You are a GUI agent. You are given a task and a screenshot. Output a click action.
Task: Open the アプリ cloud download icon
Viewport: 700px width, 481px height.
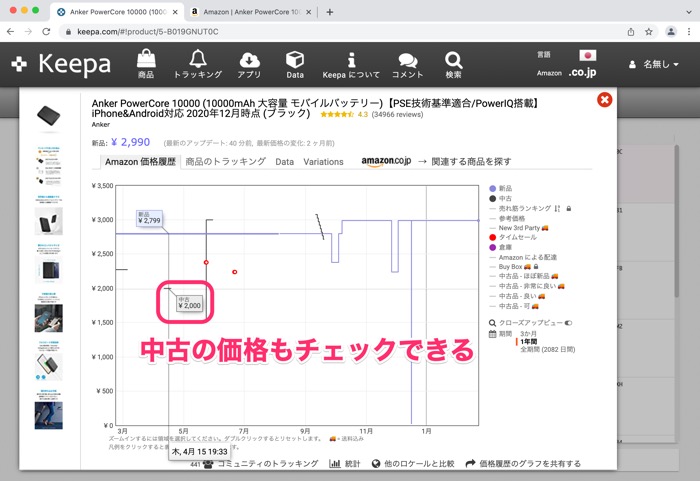click(x=249, y=64)
